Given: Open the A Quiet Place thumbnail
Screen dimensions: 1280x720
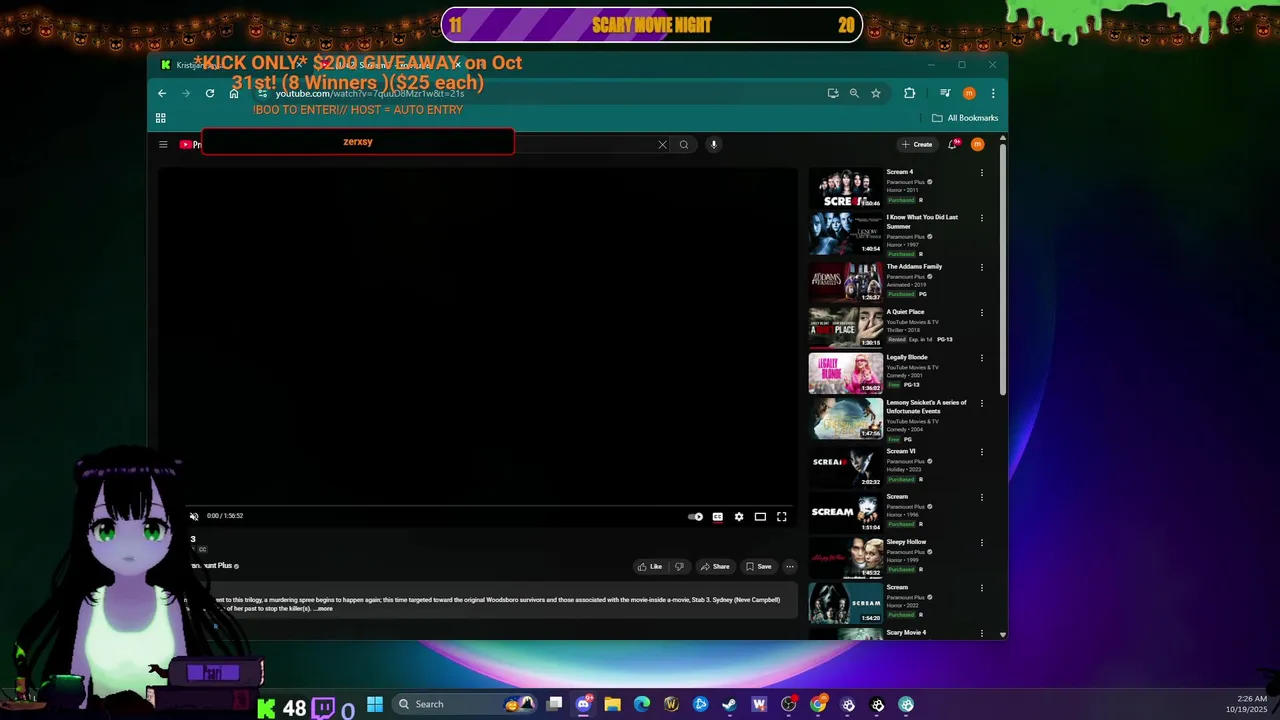Looking at the screenshot, I should [x=845, y=328].
